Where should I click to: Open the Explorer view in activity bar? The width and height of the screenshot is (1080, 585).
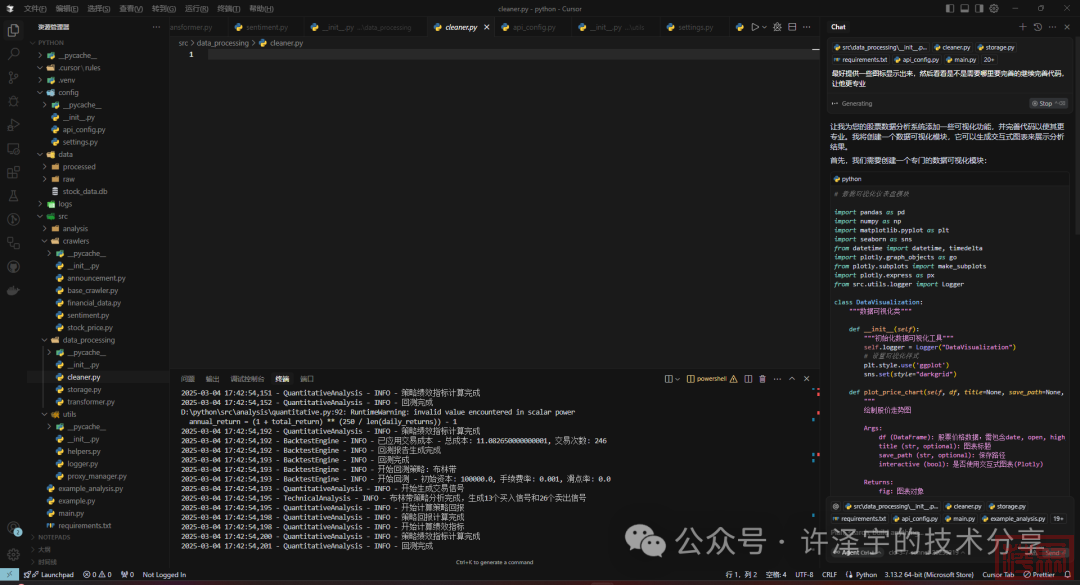pos(13,30)
